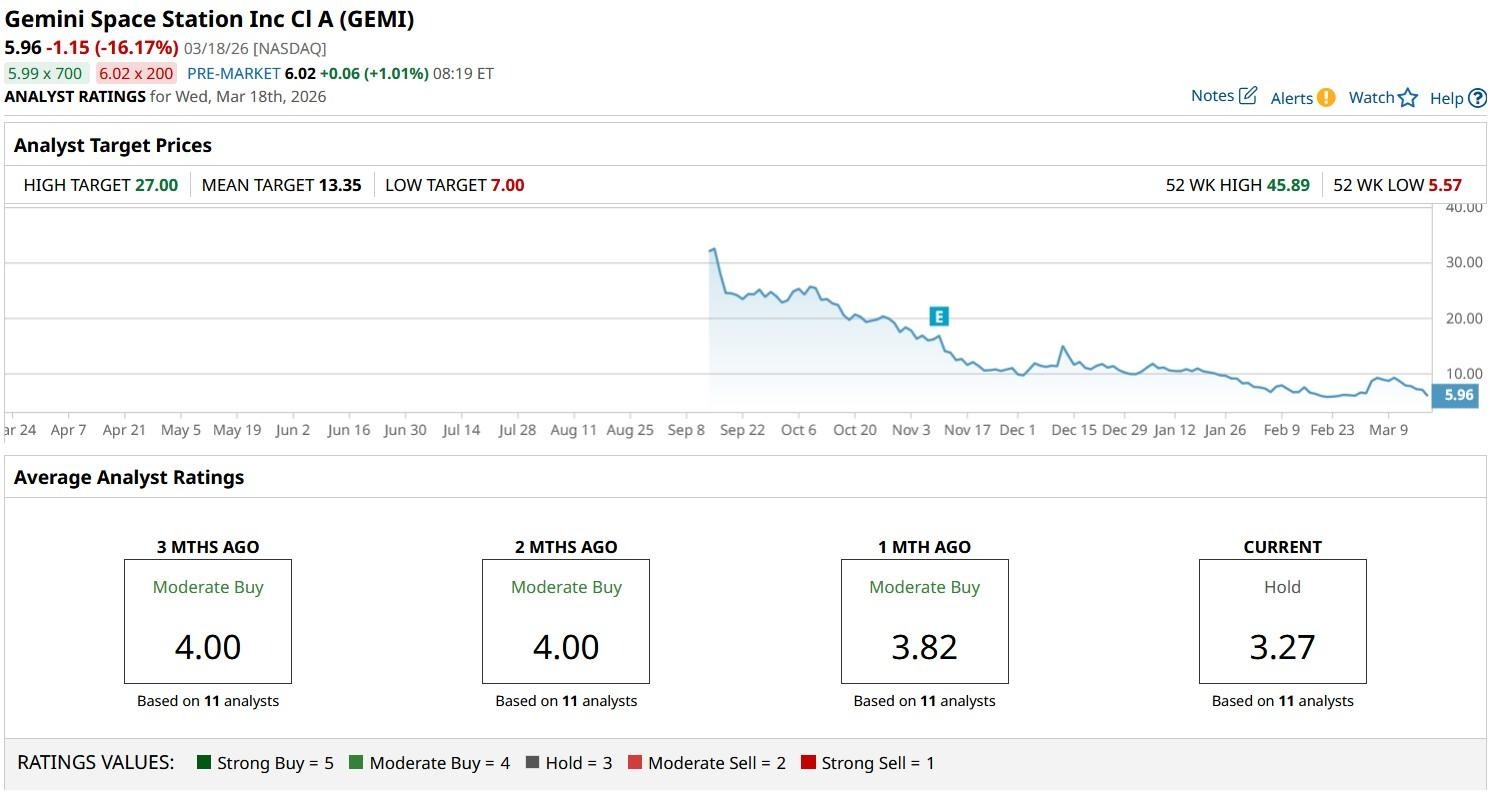Select the 3 MTHS AGO rating box
Image resolution: width=1492 pixels, height=793 pixels.
tap(208, 621)
